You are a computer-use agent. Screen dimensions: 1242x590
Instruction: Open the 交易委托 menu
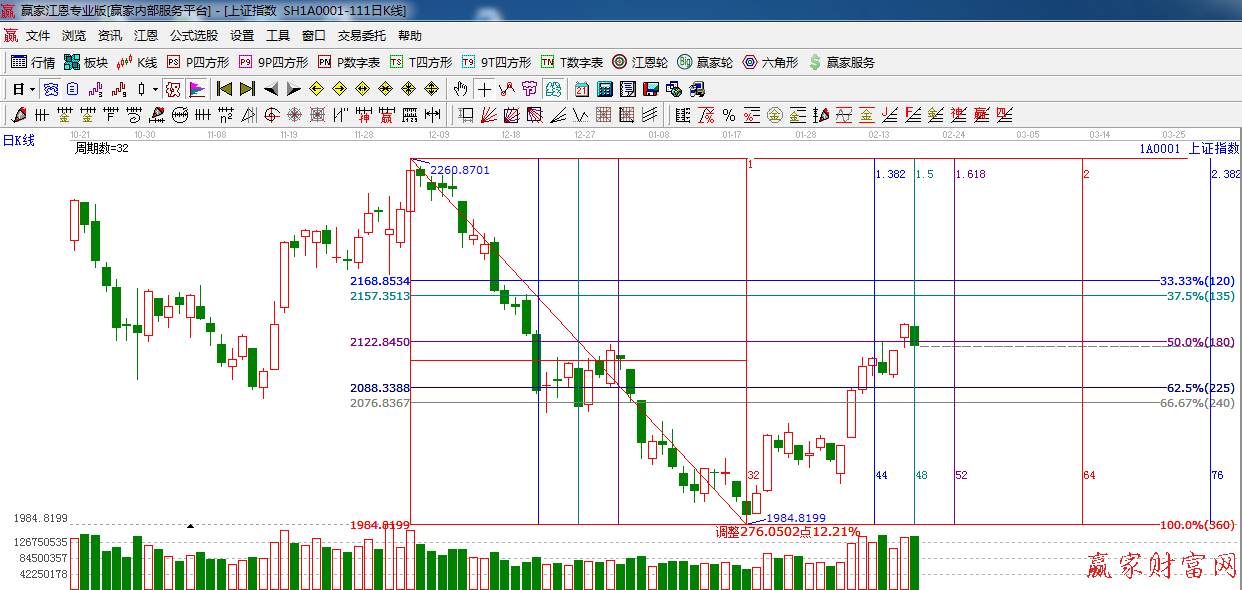click(361, 36)
